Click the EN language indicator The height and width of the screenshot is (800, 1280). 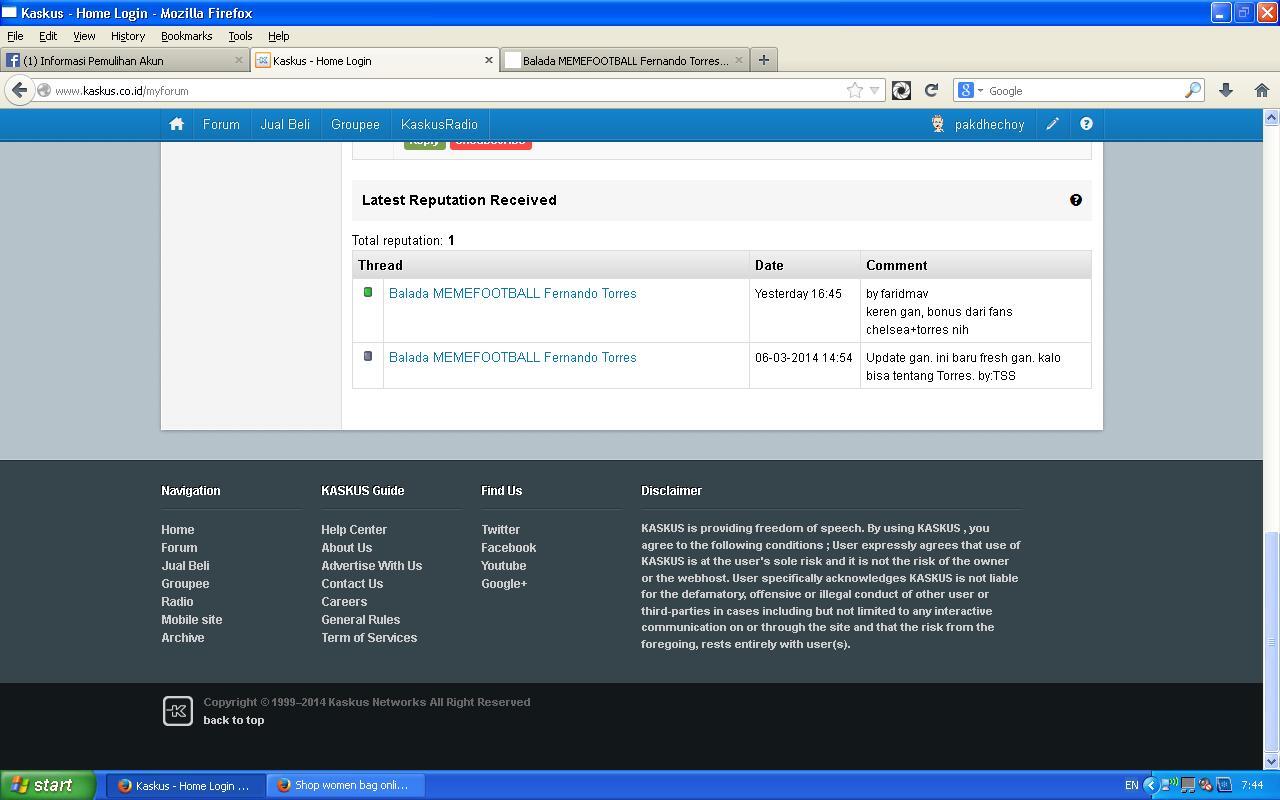pos(1131,786)
